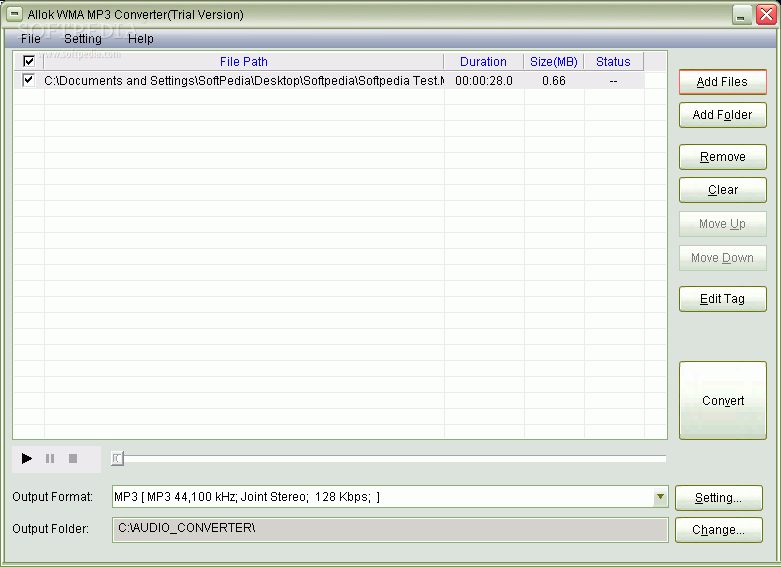The image size is (781, 567).
Task: Sort by Duration column header
Action: pyautogui.click(x=483, y=62)
